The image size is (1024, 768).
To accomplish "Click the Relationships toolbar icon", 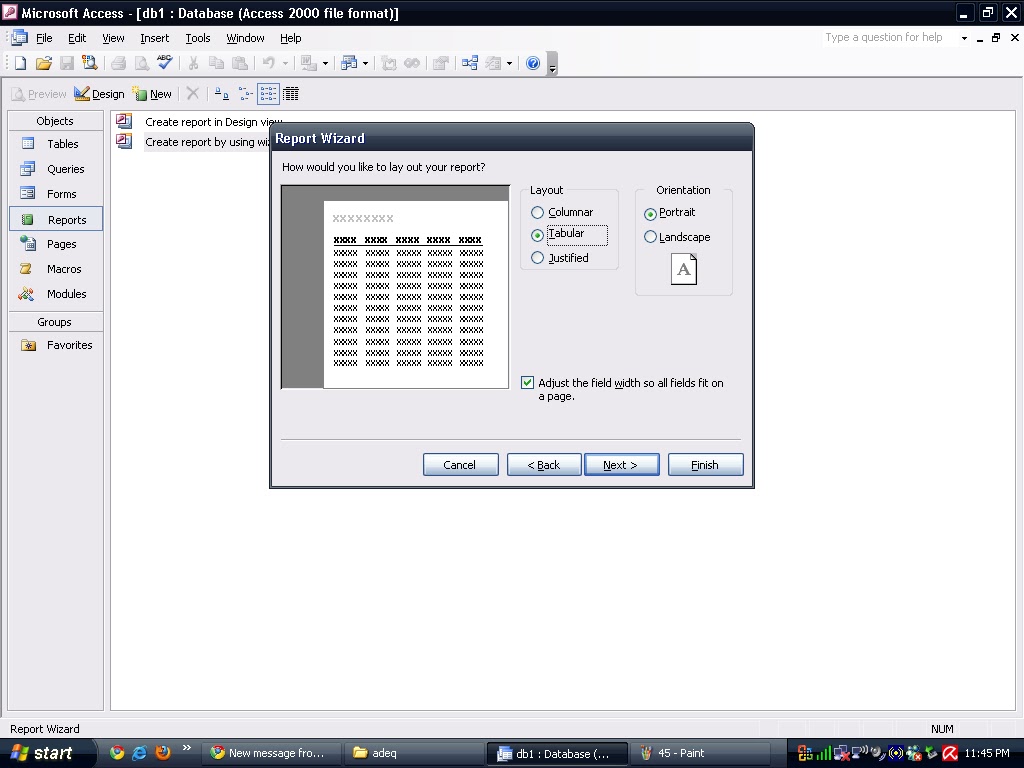I will pos(470,63).
